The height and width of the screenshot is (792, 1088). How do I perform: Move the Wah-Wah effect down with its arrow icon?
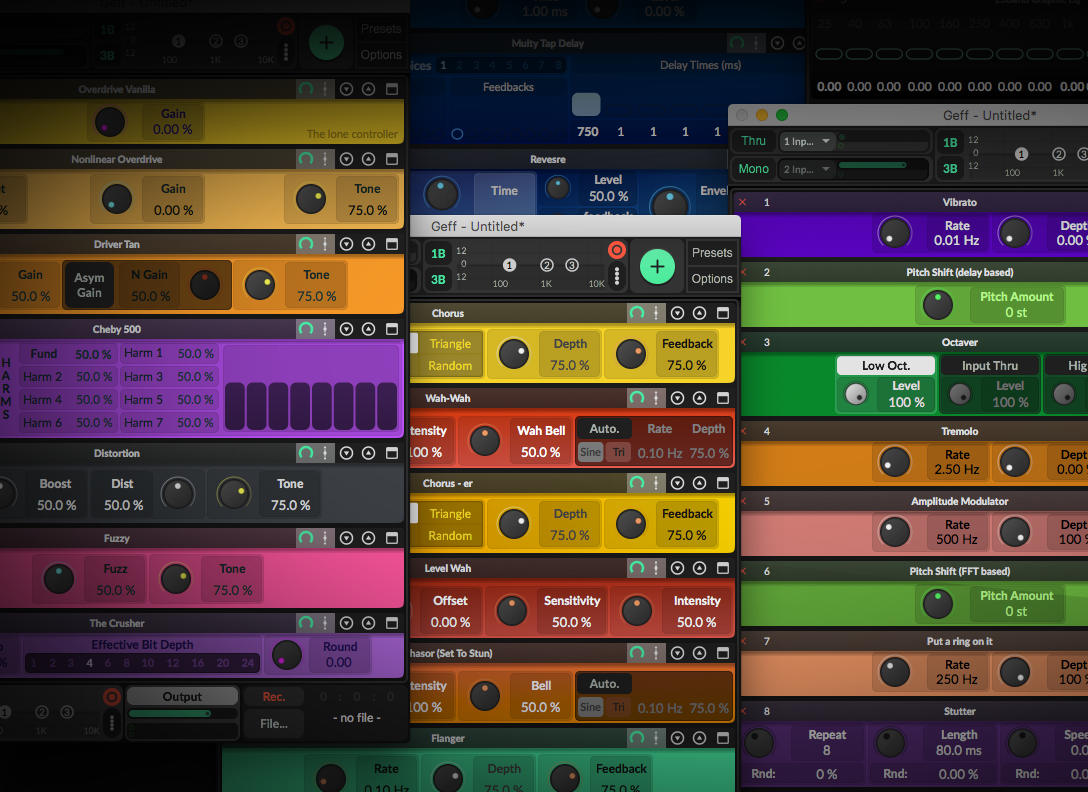(x=677, y=398)
